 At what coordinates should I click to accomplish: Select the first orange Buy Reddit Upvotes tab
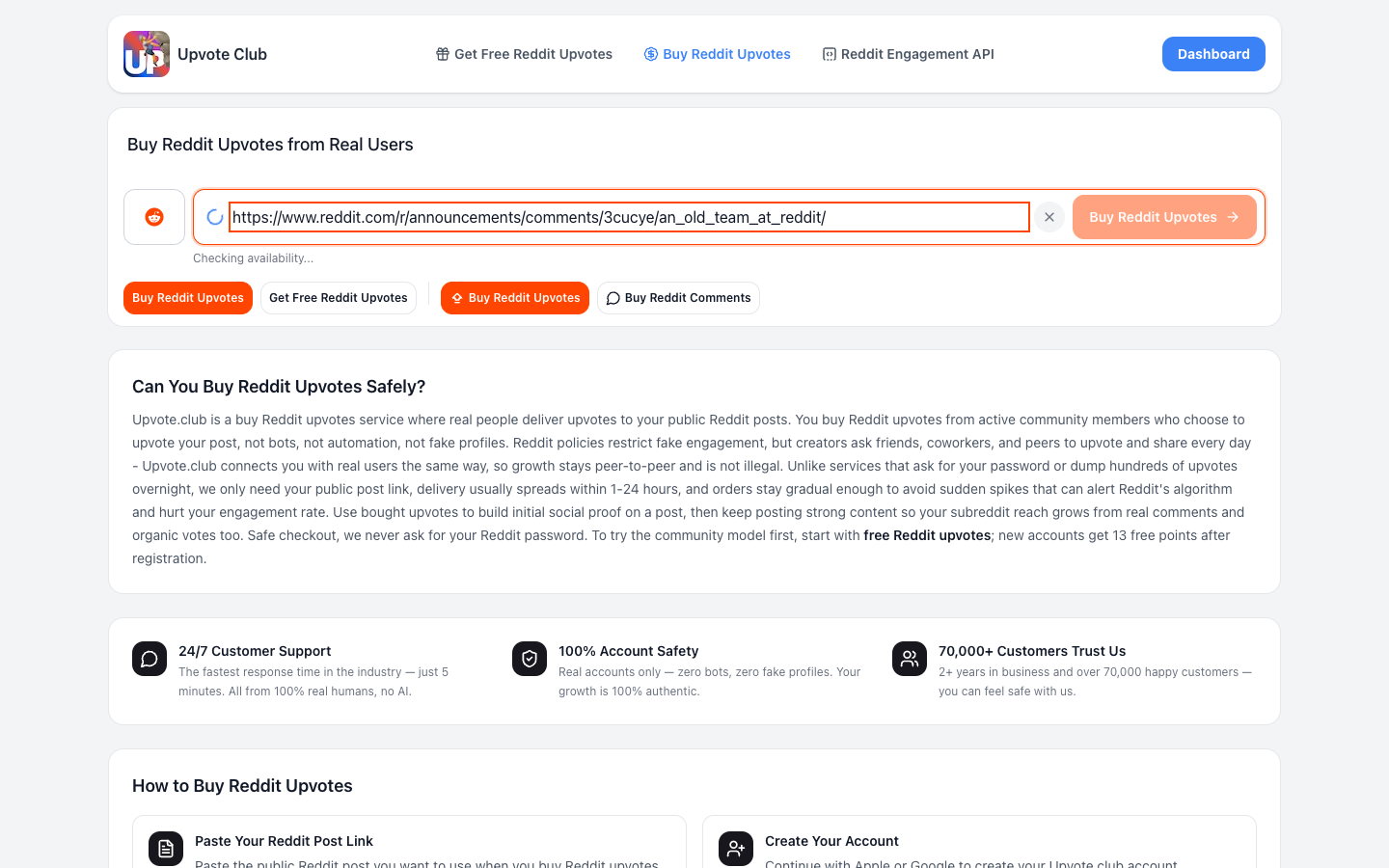[x=188, y=298]
